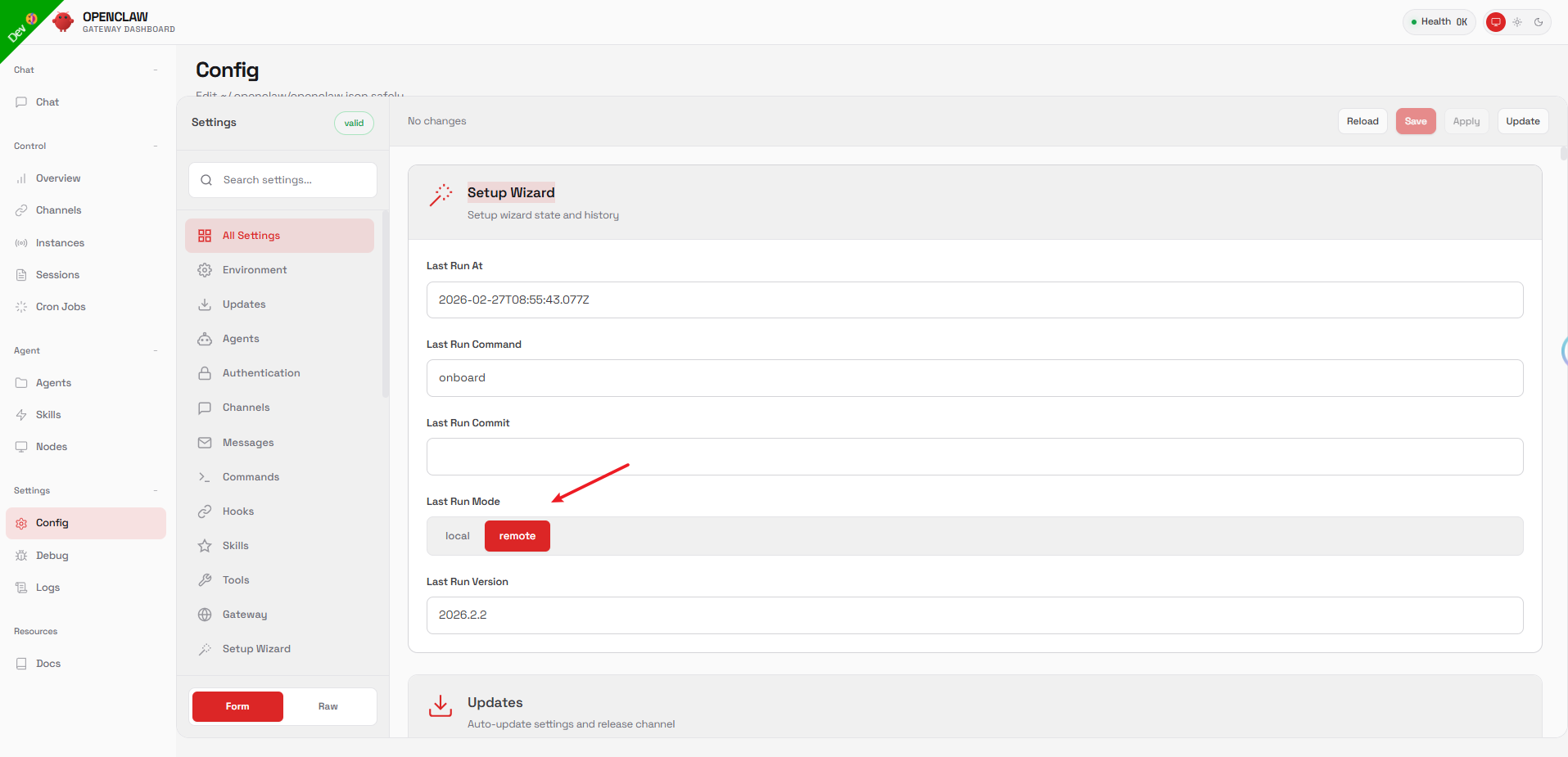Switch config editor to Raw view

click(x=328, y=706)
